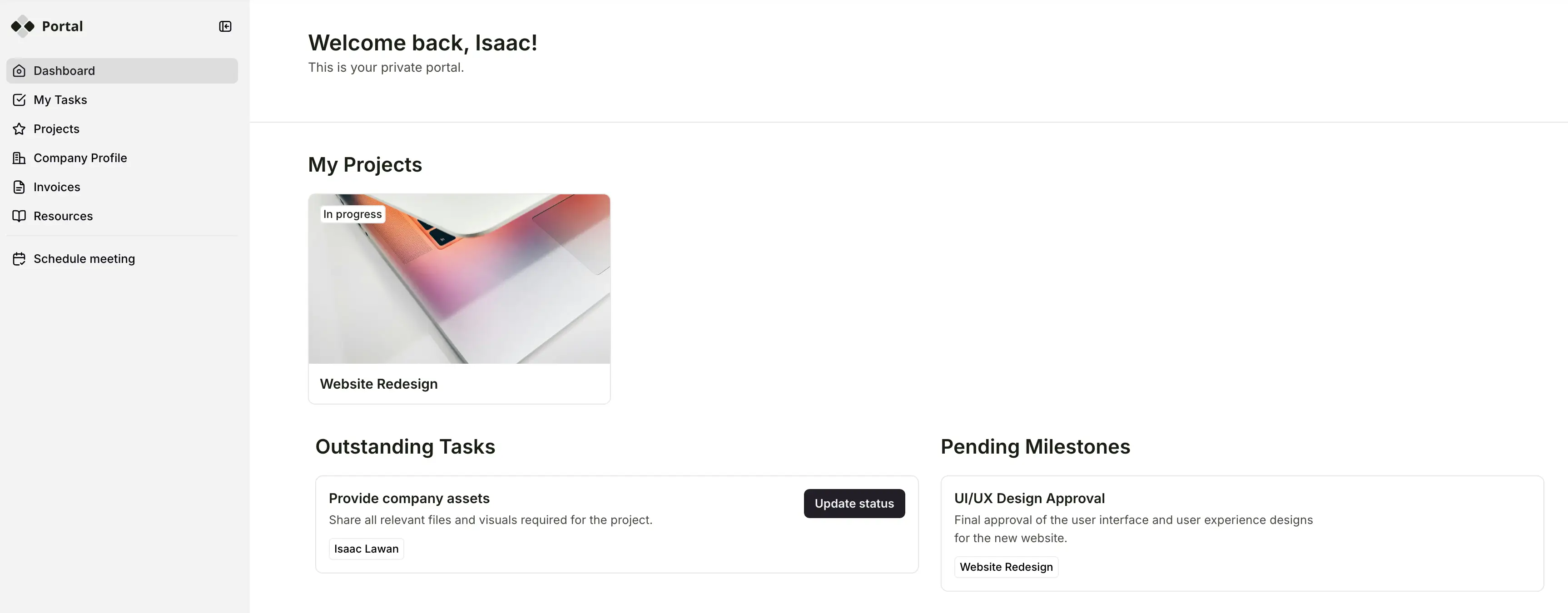Screen dimensions: 1568x613
Task: Click the Company Profile building icon
Action: click(19, 158)
